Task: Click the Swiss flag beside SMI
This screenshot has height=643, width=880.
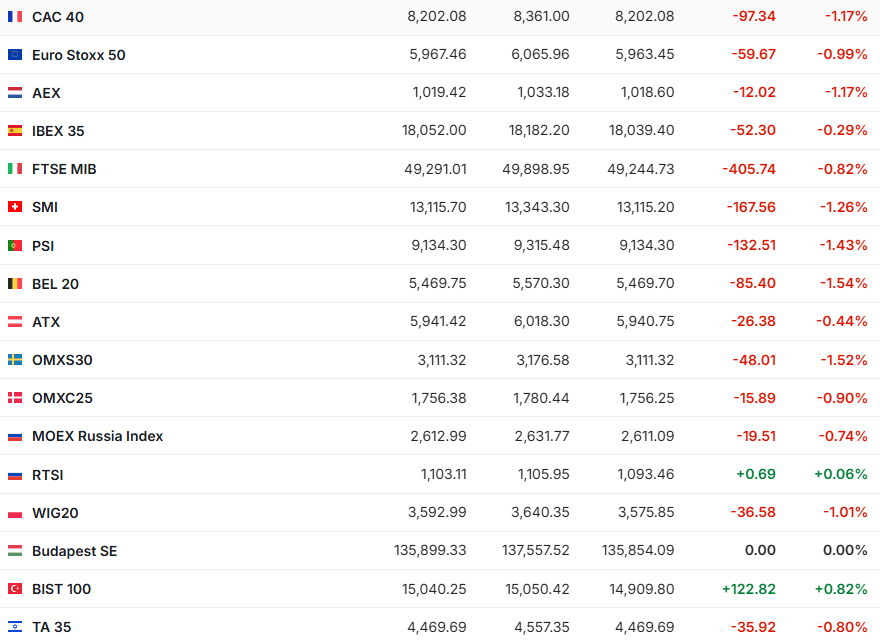Action: 15,207
